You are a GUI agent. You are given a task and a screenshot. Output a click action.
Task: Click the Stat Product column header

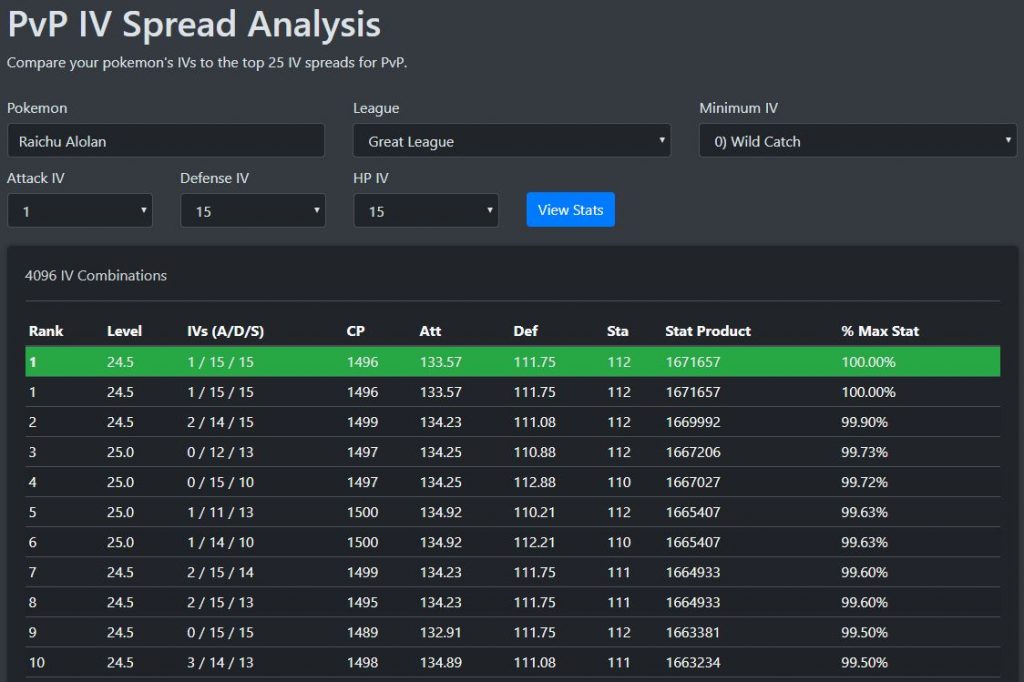pyautogui.click(x=708, y=331)
